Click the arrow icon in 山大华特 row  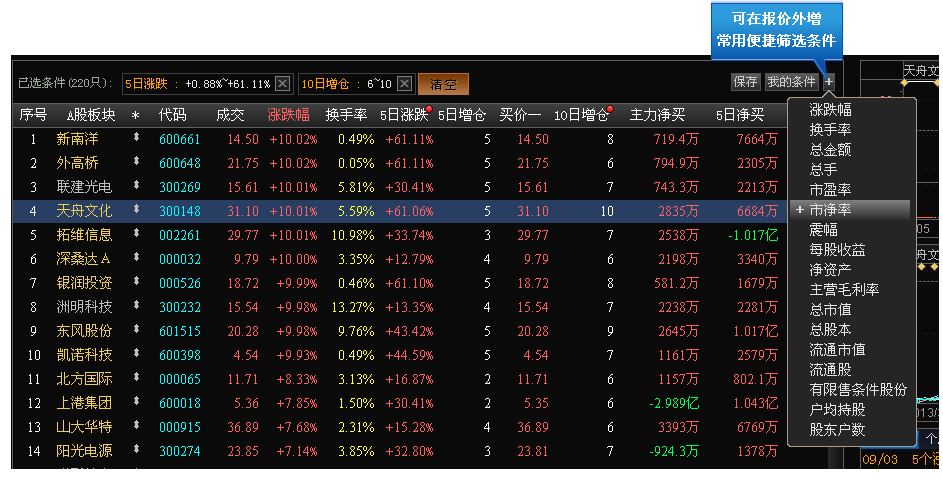137,425
